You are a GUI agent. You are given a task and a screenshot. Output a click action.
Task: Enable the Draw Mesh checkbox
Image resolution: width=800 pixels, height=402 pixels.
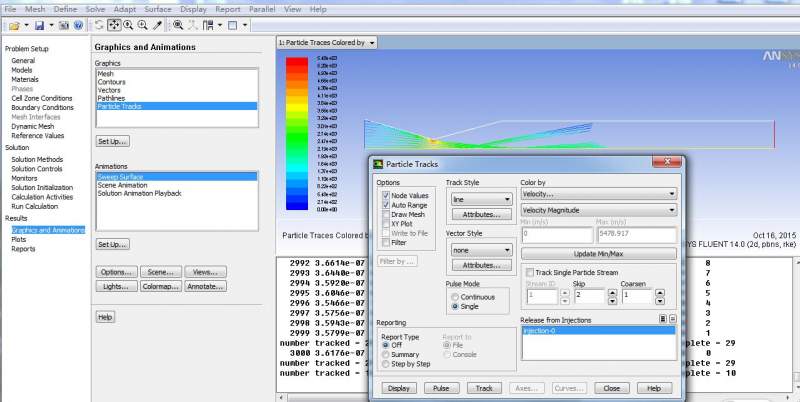pyautogui.click(x=386, y=214)
